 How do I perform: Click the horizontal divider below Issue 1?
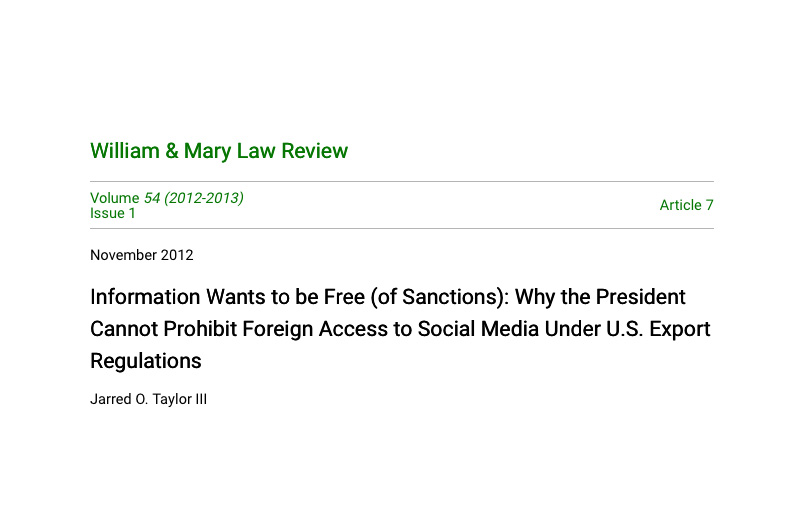[402, 229]
